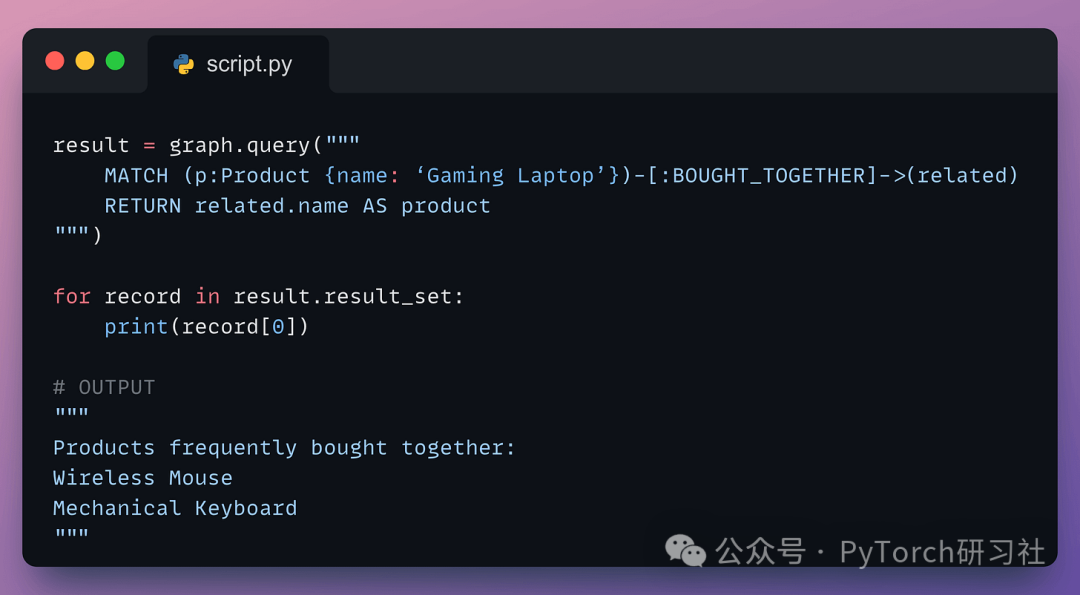Click the yellow minimize window button
Screen dimensions: 1080x595
tap(85, 61)
